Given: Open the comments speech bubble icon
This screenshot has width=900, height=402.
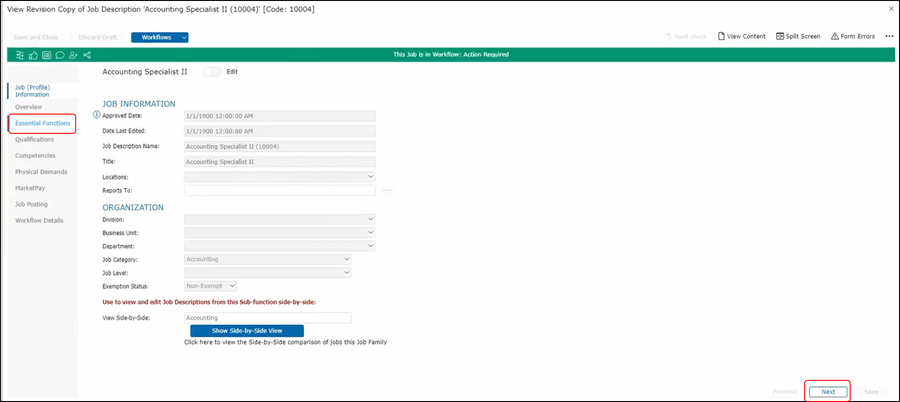Looking at the screenshot, I should (x=60, y=55).
